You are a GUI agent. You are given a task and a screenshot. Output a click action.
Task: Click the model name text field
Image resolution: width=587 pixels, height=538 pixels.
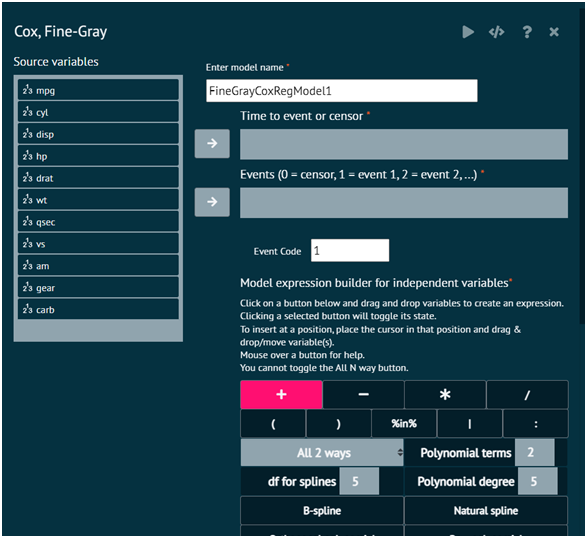pyautogui.click(x=342, y=91)
